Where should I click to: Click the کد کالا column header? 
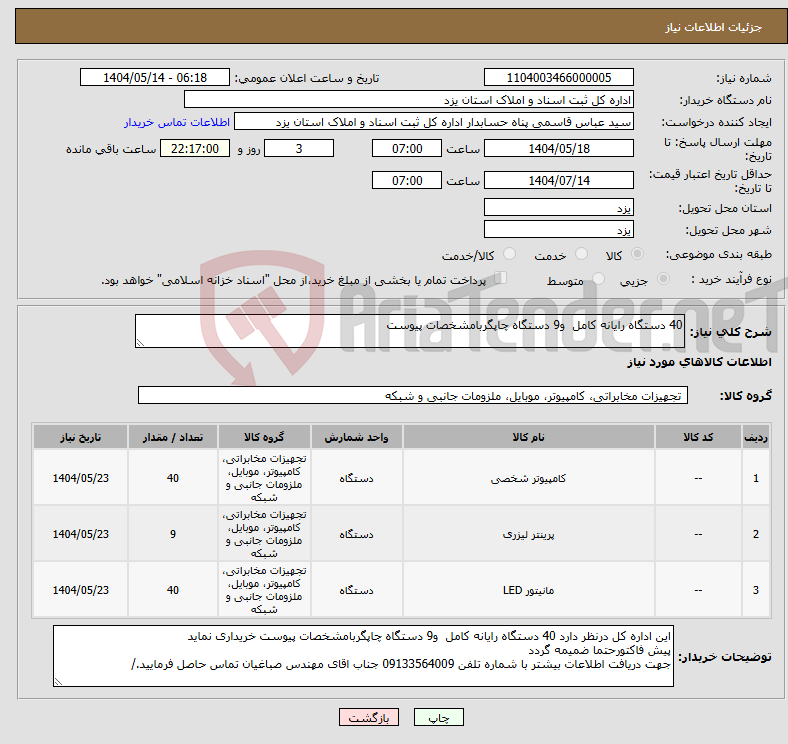coord(698,437)
